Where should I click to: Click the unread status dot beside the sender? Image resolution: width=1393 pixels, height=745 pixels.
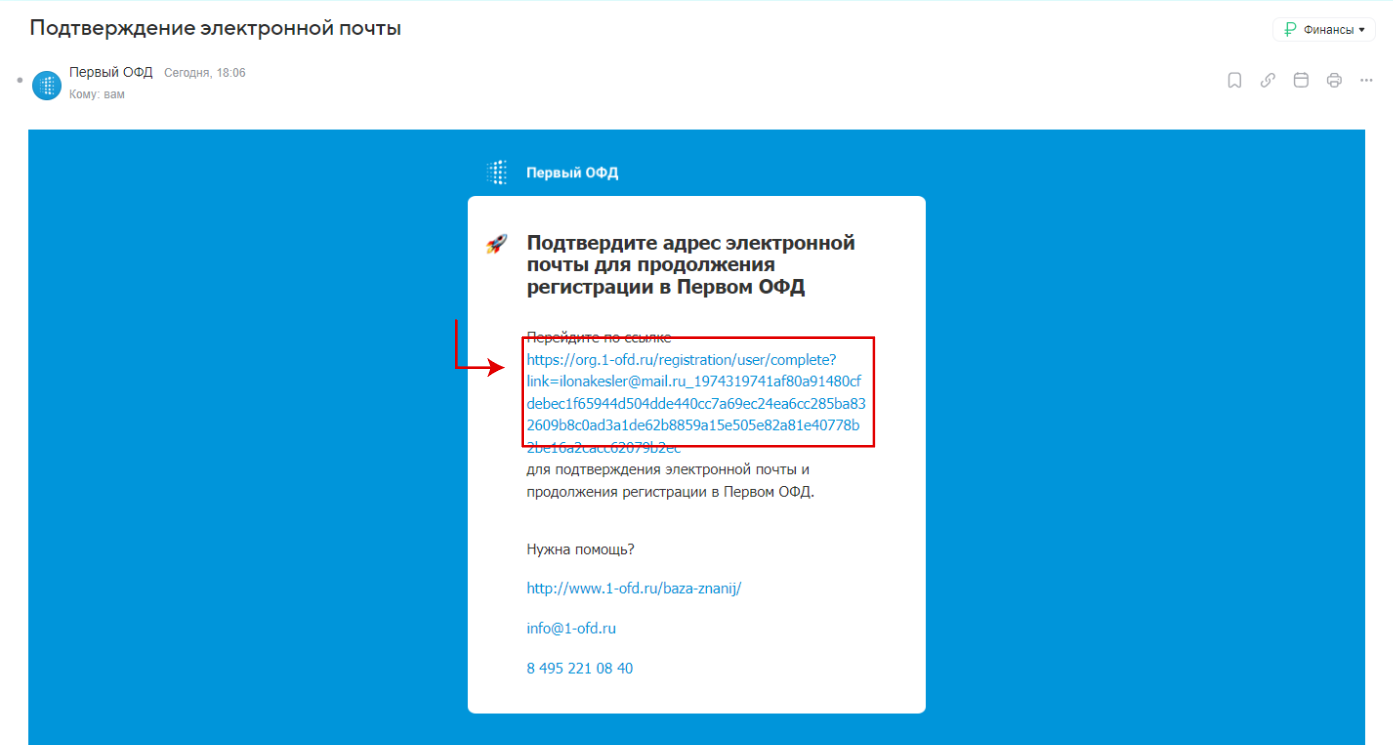[x=20, y=78]
